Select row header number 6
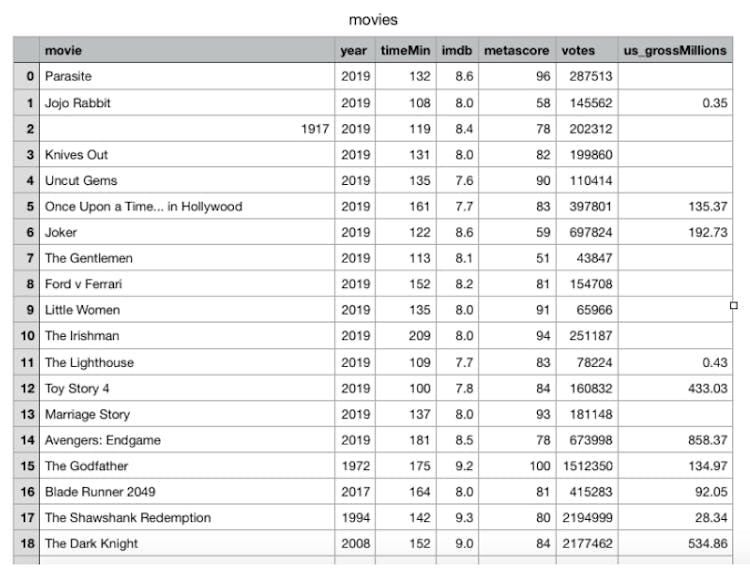The height and width of the screenshot is (580, 750). [26, 232]
